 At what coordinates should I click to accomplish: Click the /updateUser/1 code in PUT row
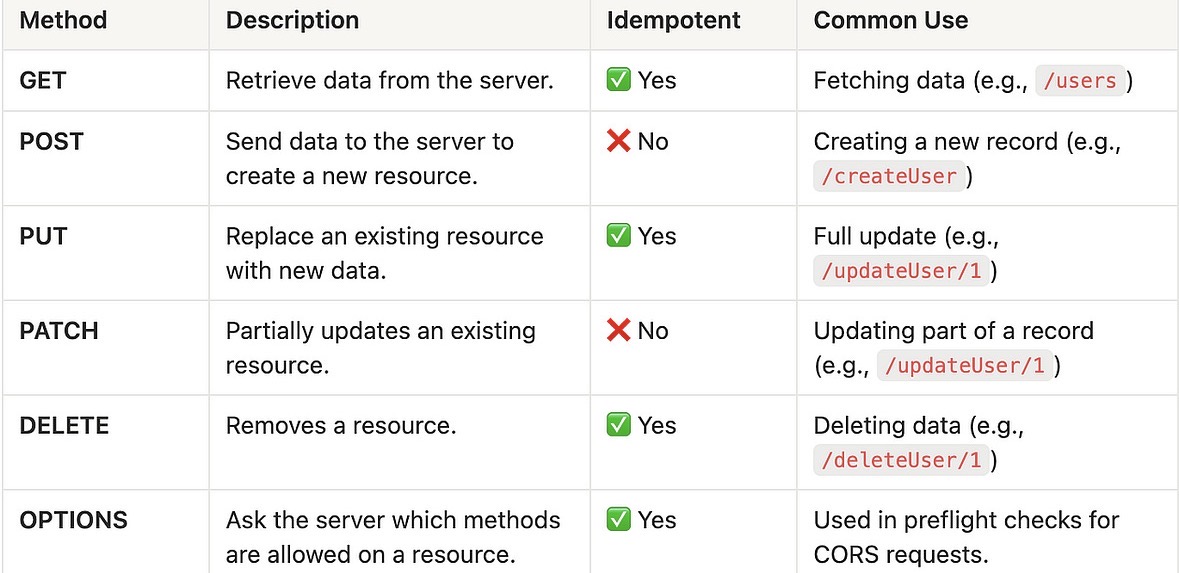pos(901,271)
